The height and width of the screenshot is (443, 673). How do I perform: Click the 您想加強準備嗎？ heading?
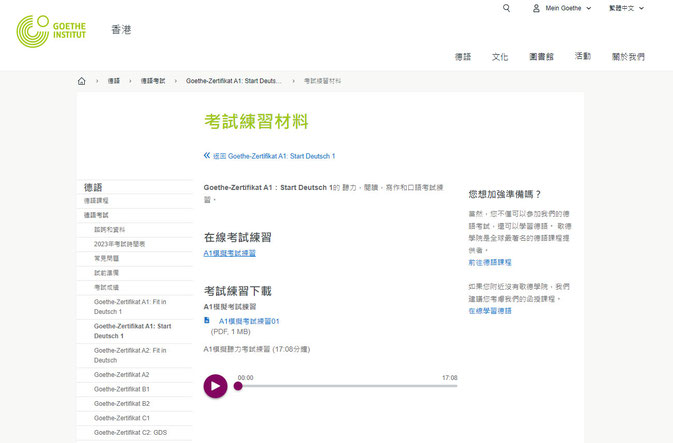click(x=505, y=194)
